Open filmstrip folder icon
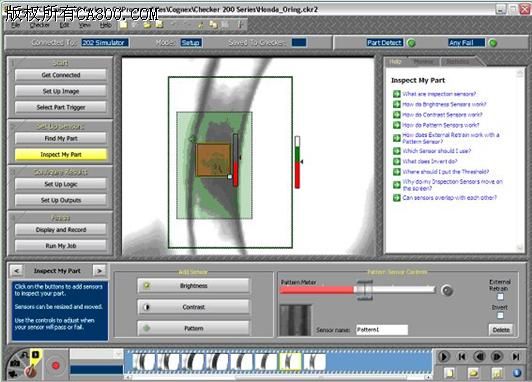 473,373
